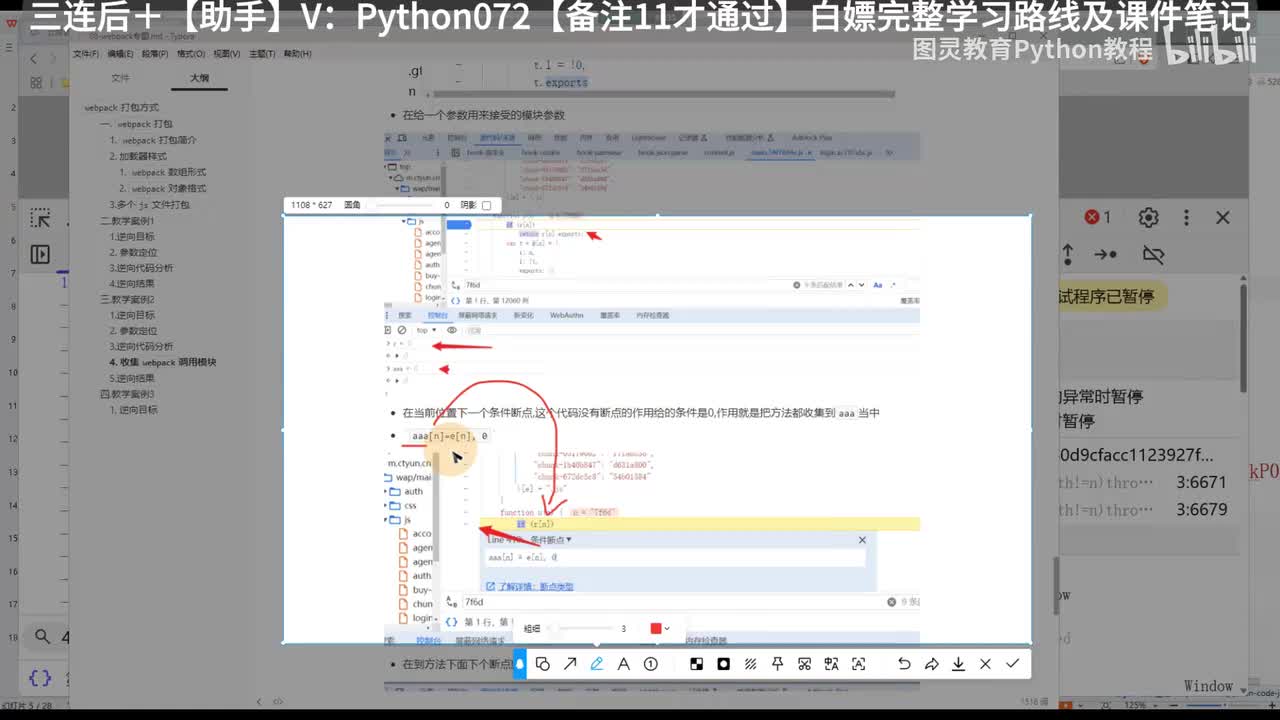Image resolution: width=1280 pixels, height=720 pixels.
Task: Toggle the shadow (阴影) checkbox
Action: click(486, 205)
